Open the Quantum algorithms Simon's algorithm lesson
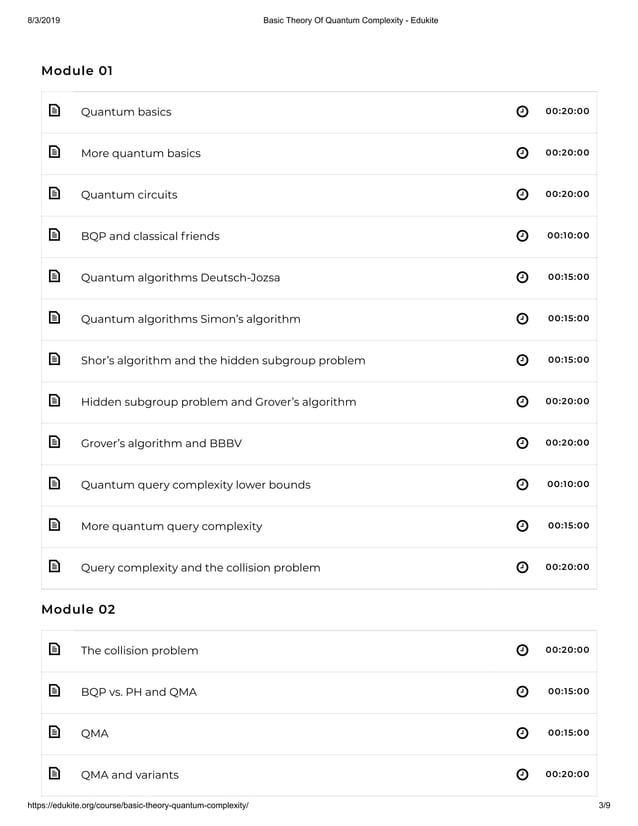This screenshot has width=638, height=826. pos(190,319)
